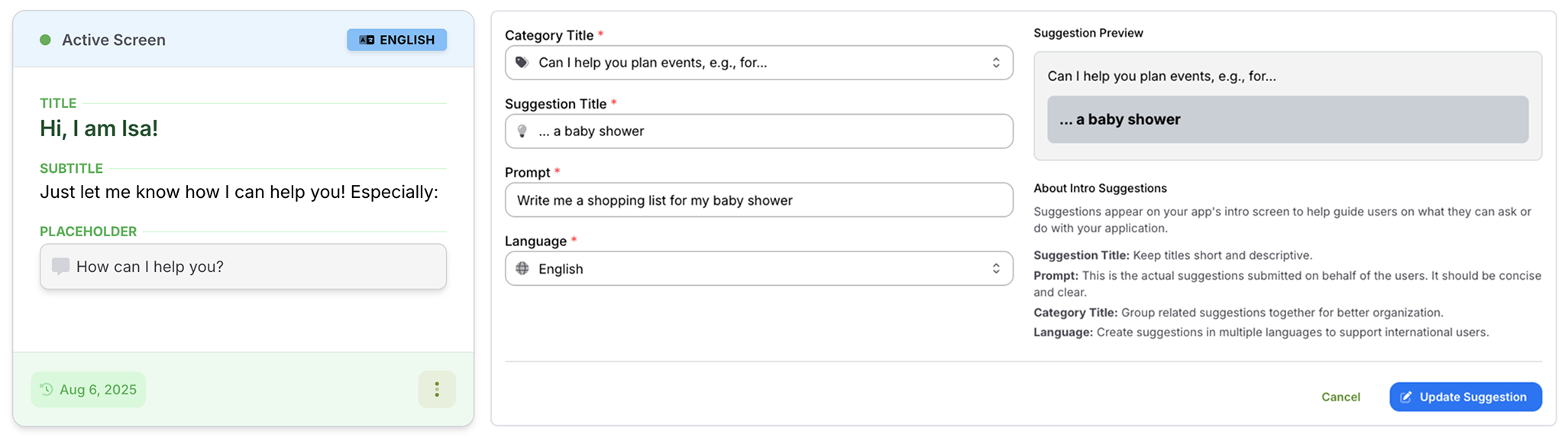Viewport: 1568px width, 438px height.
Task: Click the 'How can I help you?' placeholder box
Action: [x=243, y=266]
